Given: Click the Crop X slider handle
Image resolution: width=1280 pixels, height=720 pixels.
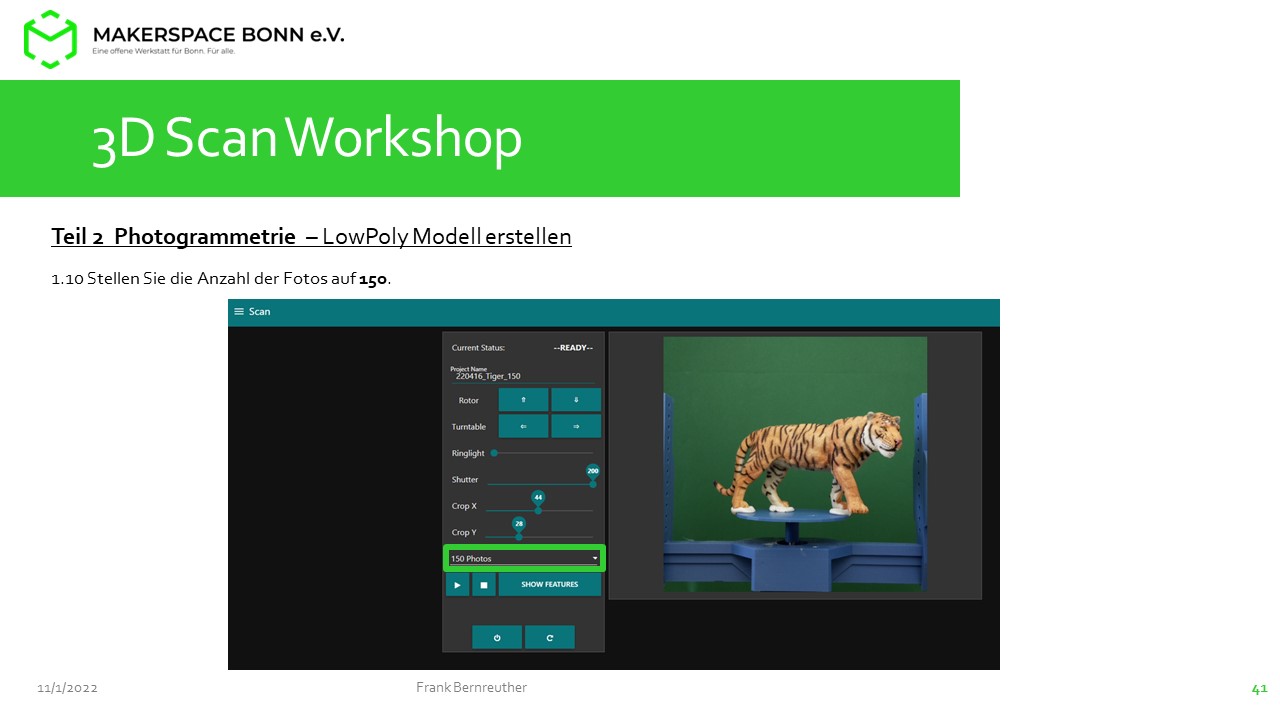Looking at the screenshot, I should coord(538,510).
